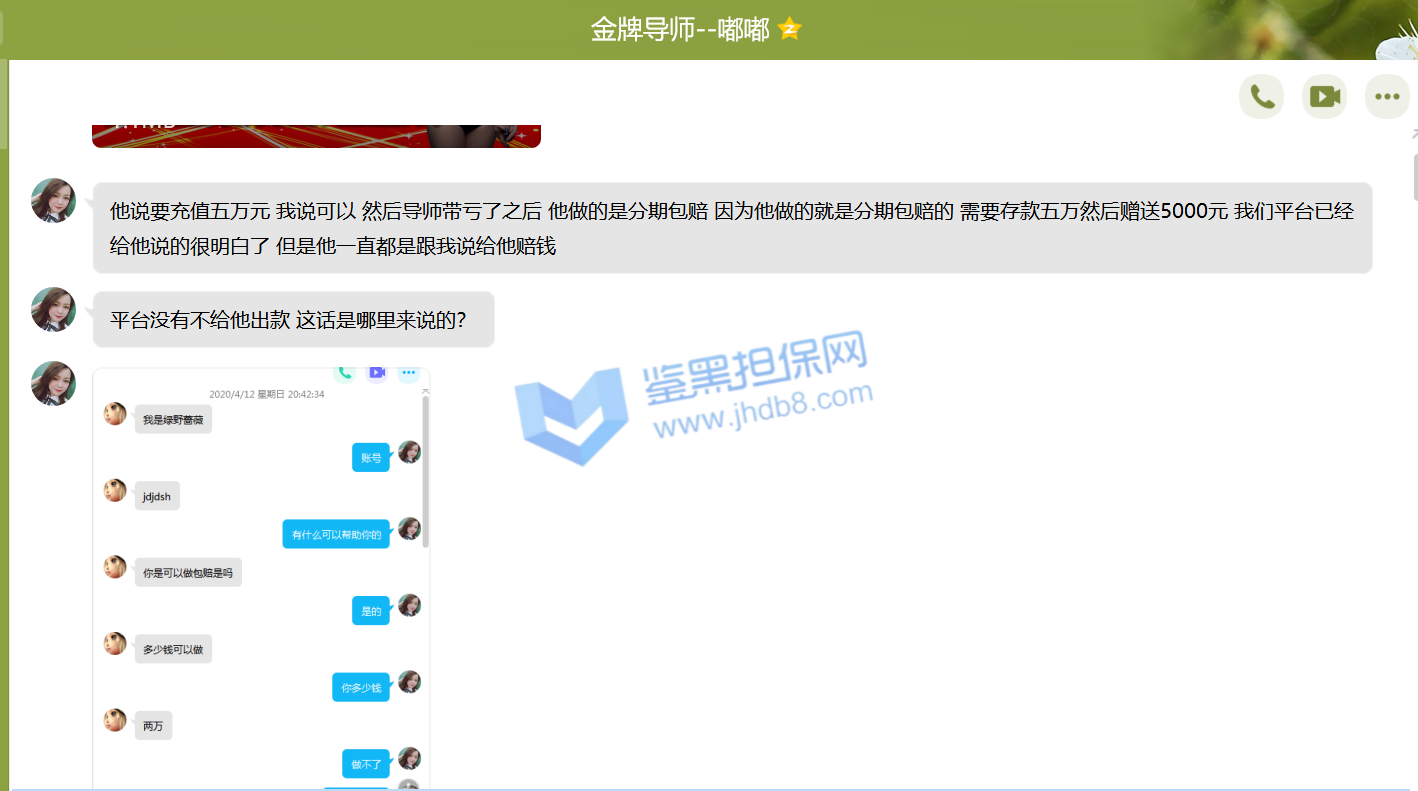Click the blue 账号 reply bubble
Image resolution: width=1418 pixels, height=791 pixels.
[371, 458]
